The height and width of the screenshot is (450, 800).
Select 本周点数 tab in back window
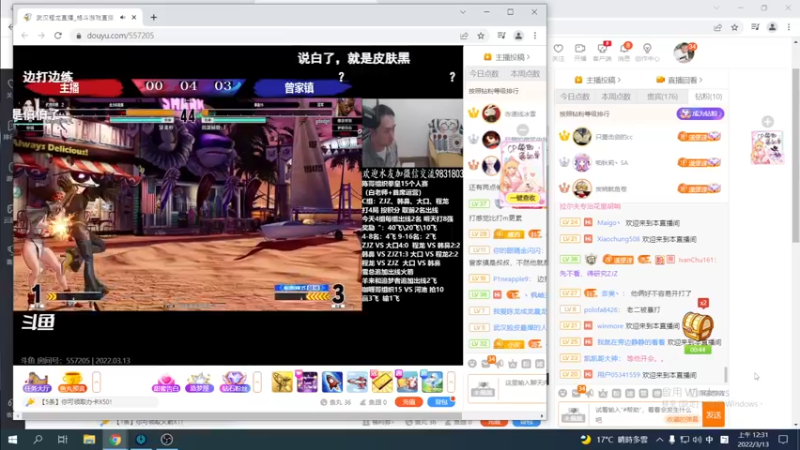click(616, 96)
